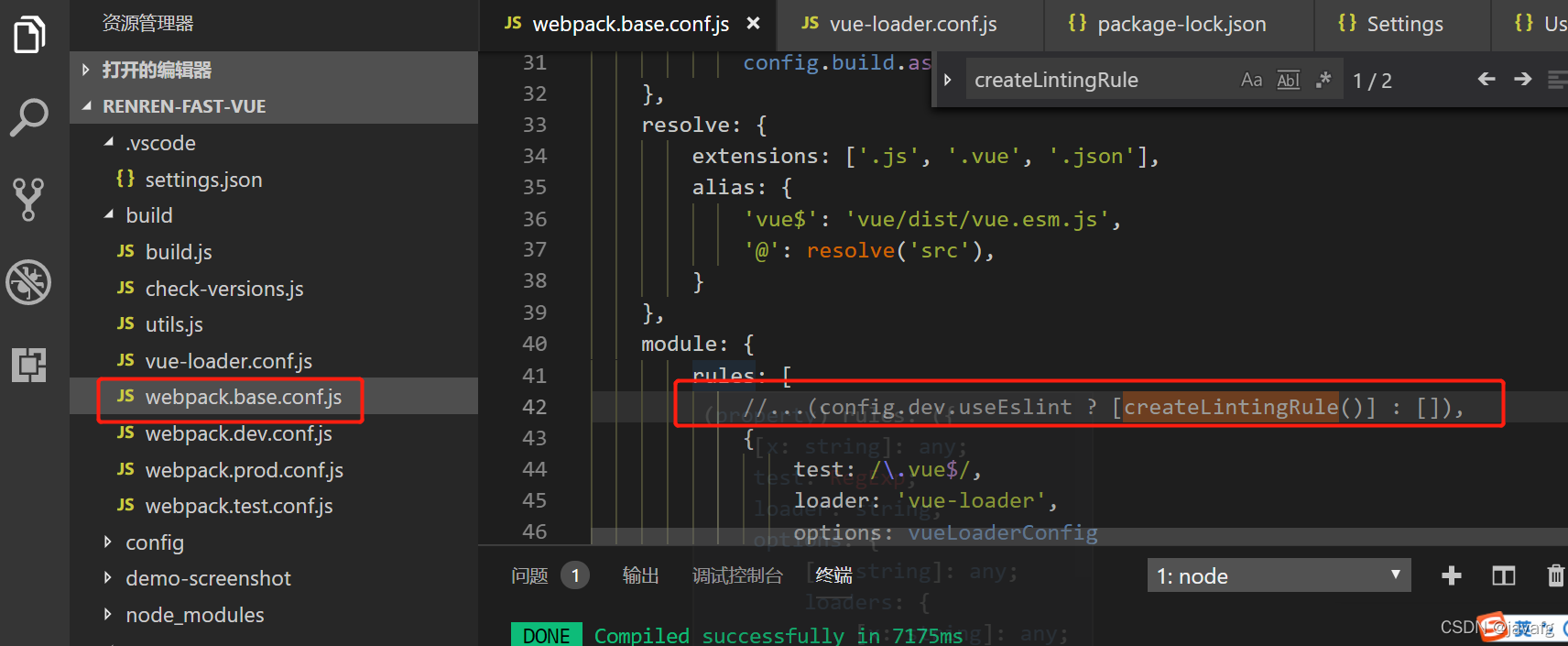Viewport: 1568px width, 646px height.
Task: Open the Debug view in activity bar
Action: (29, 282)
